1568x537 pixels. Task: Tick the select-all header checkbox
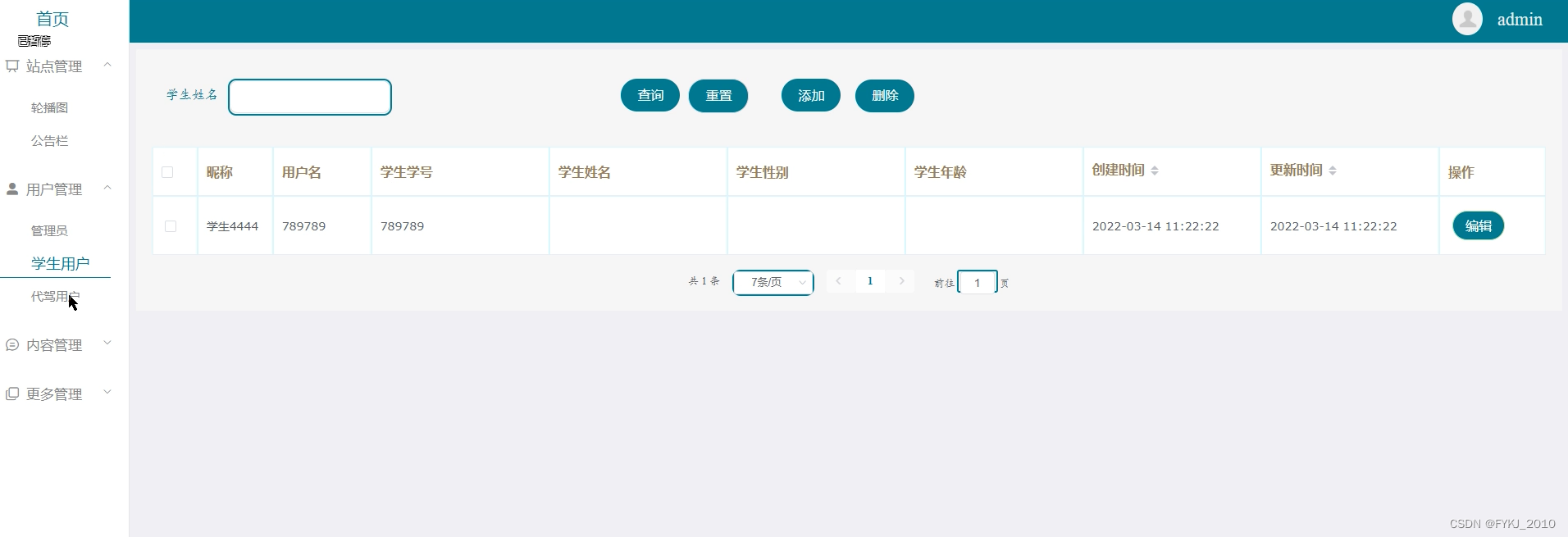point(167,172)
